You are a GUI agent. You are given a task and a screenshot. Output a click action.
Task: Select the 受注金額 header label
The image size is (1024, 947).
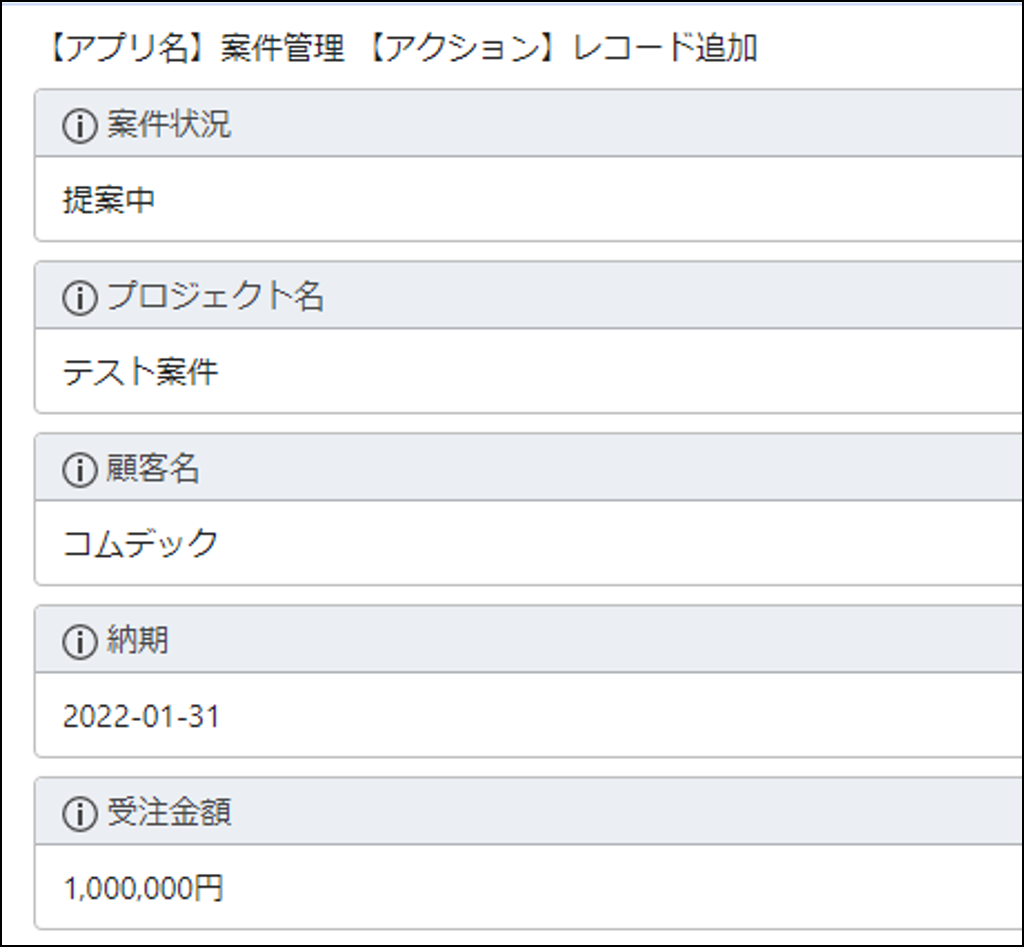(x=169, y=813)
